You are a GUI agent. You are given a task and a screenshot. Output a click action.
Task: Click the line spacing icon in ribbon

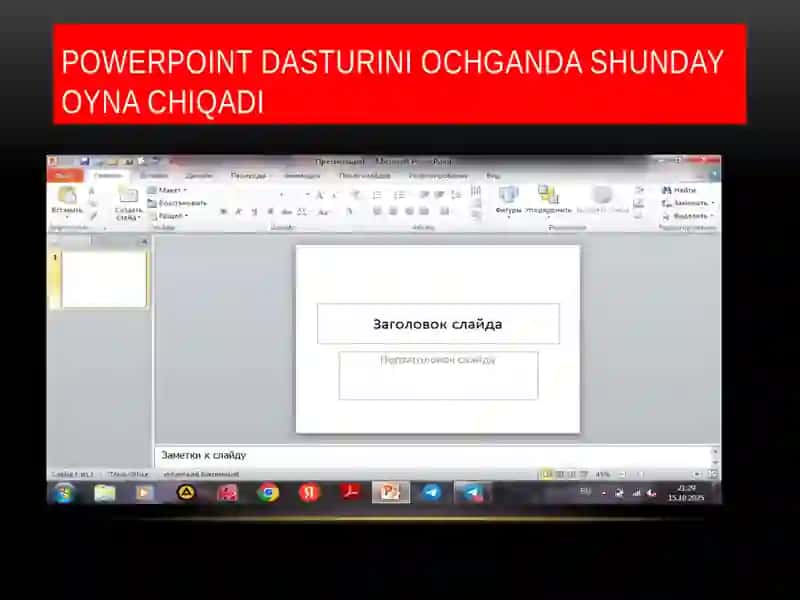coord(456,195)
